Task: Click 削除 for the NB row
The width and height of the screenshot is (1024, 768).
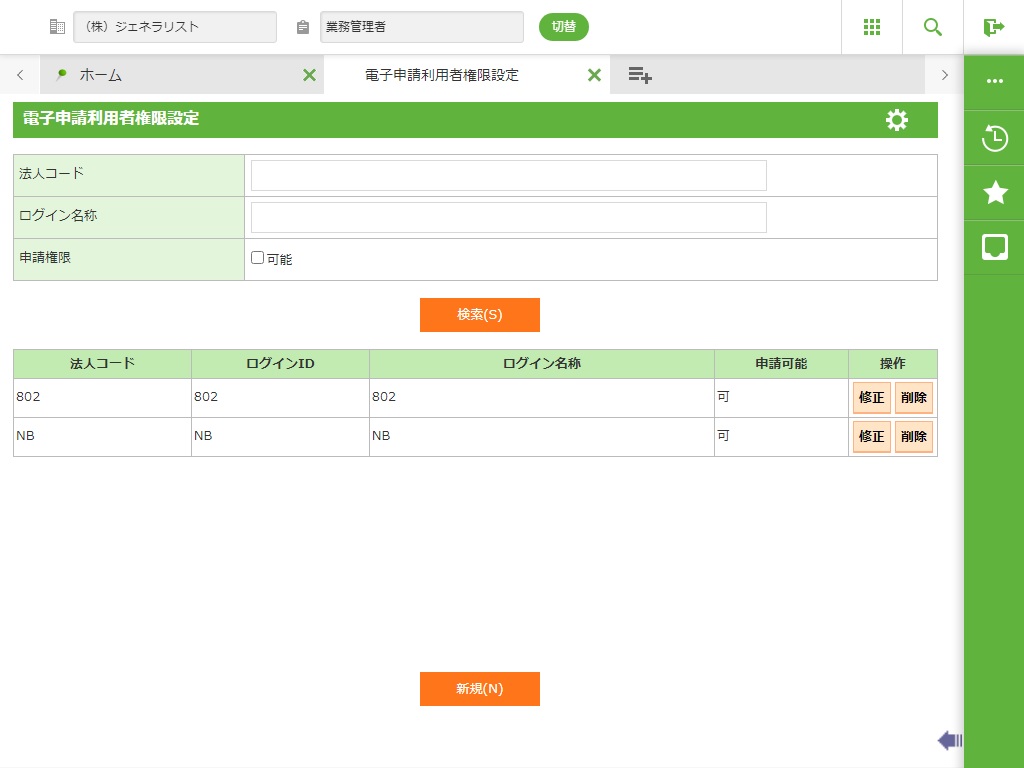Action: (913, 437)
